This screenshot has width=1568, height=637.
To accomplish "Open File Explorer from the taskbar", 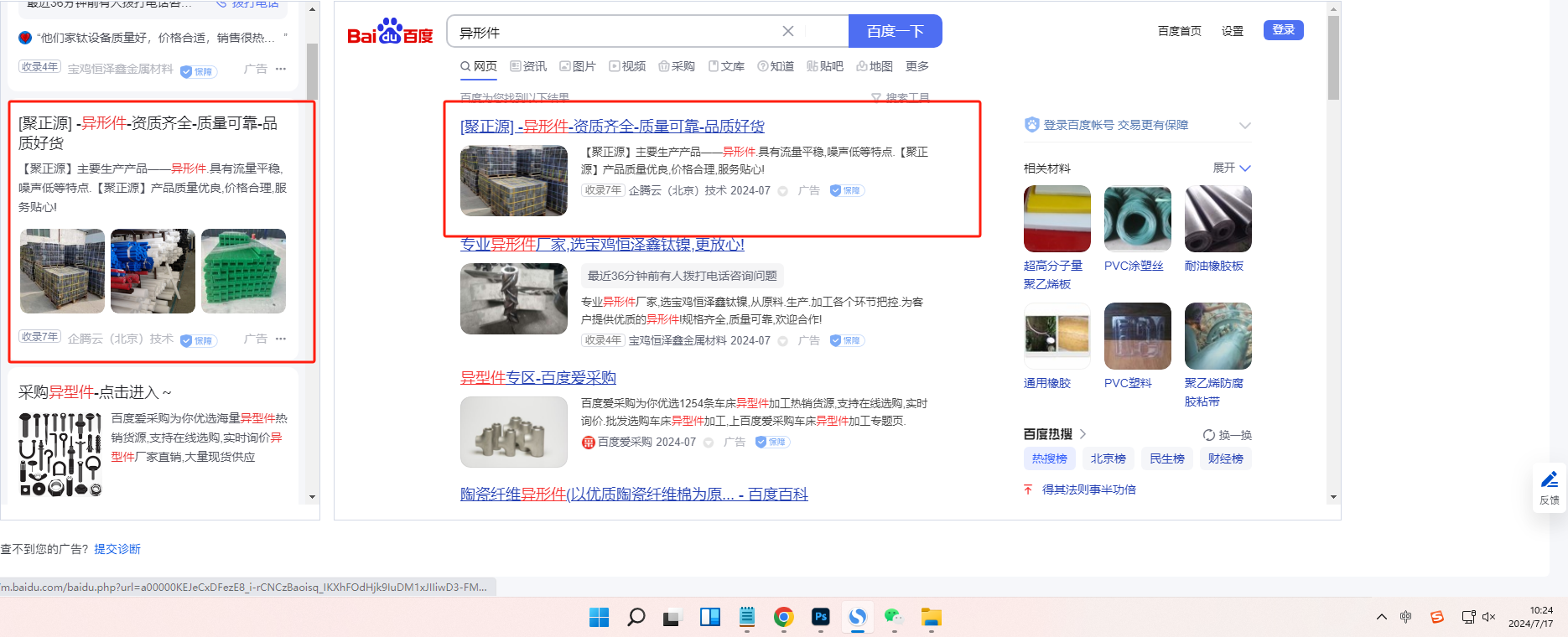I will [931, 618].
